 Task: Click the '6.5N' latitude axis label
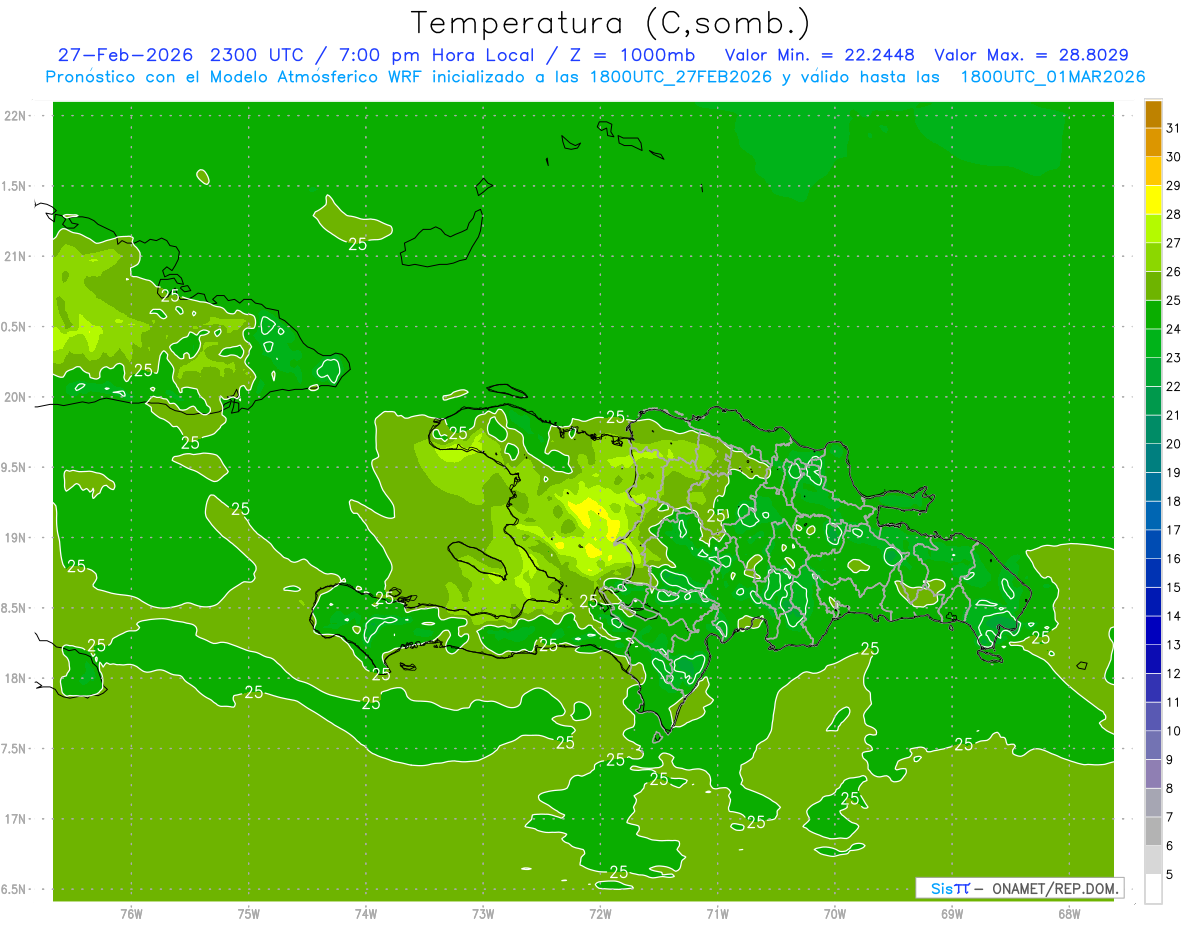tap(15, 890)
